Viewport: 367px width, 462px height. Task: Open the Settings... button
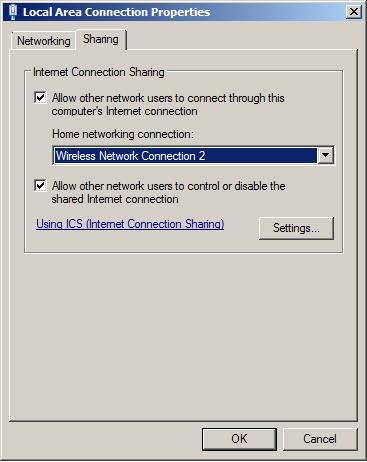(x=296, y=228)
